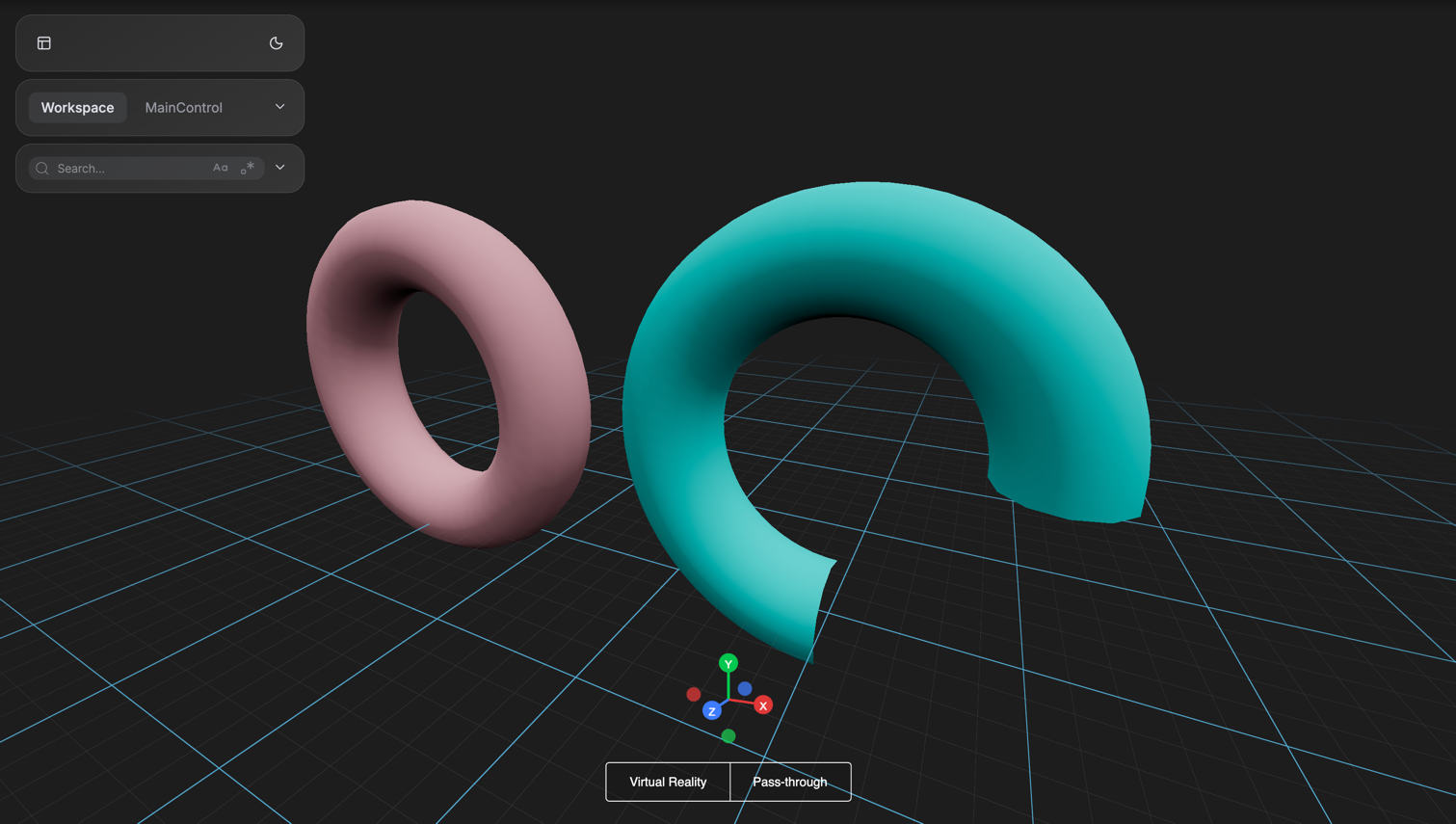
Task: Enter Virtual Reality mode
Action: [x=668, y=782]
